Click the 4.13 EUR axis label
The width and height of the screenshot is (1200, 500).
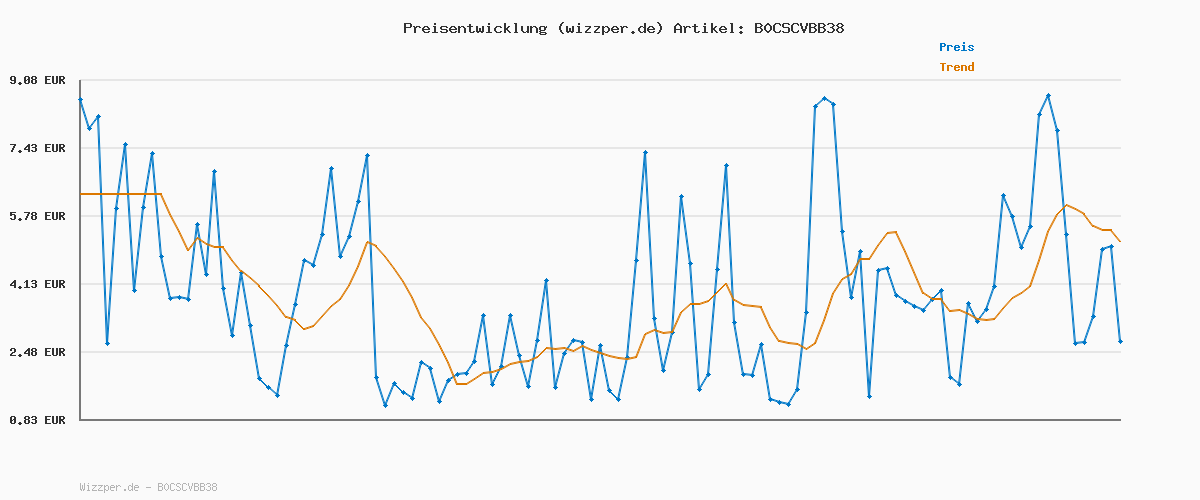click(x=37, y=284)
